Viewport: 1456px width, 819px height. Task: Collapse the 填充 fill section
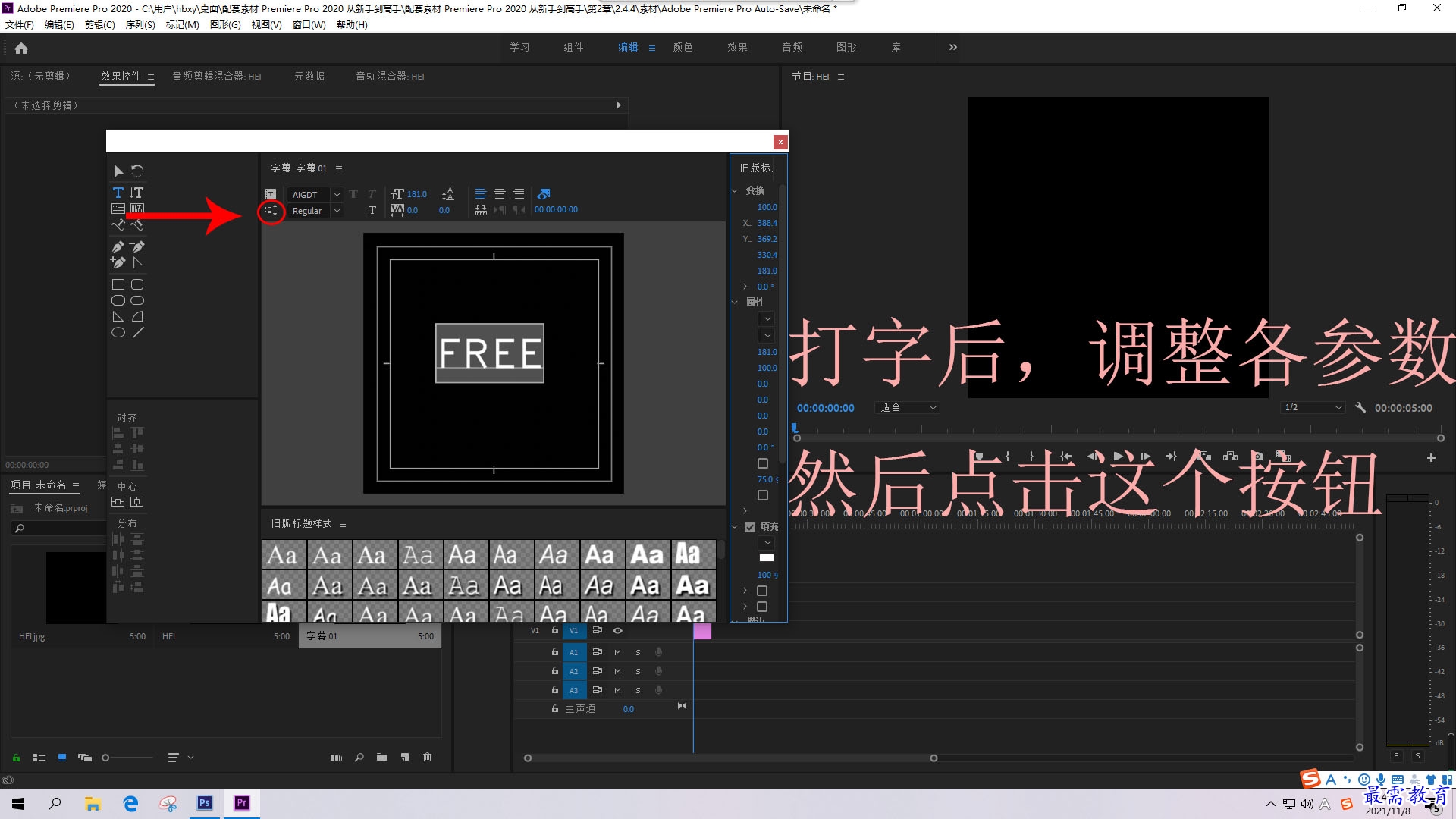pos(735,526)
